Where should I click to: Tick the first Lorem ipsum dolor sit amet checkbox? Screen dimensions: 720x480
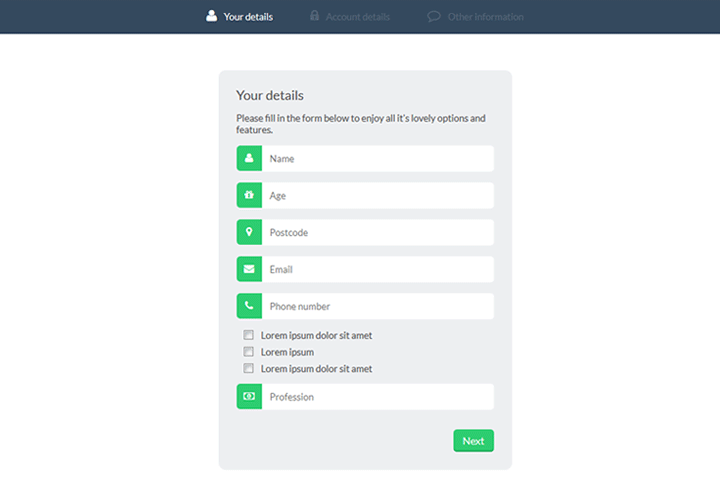click(x=248, y=336)
